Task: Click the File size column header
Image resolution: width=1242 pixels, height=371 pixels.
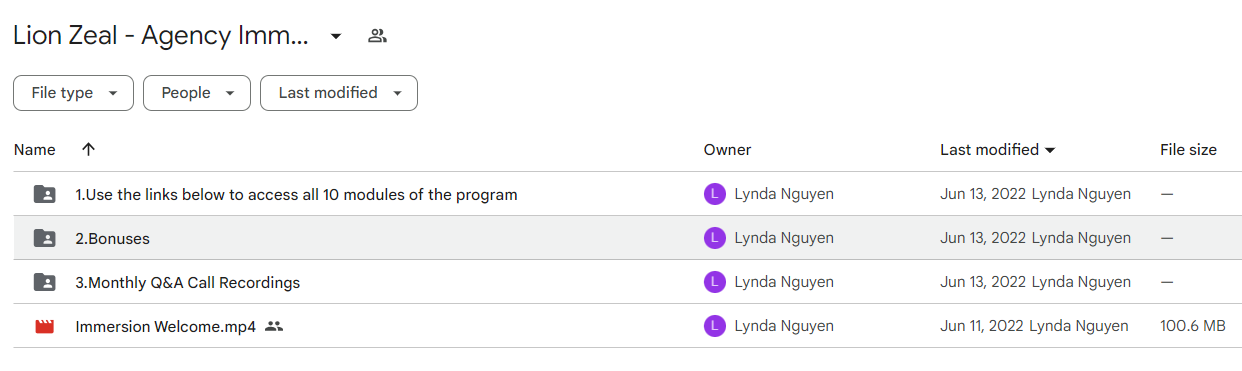Action: pos(1188,150)
